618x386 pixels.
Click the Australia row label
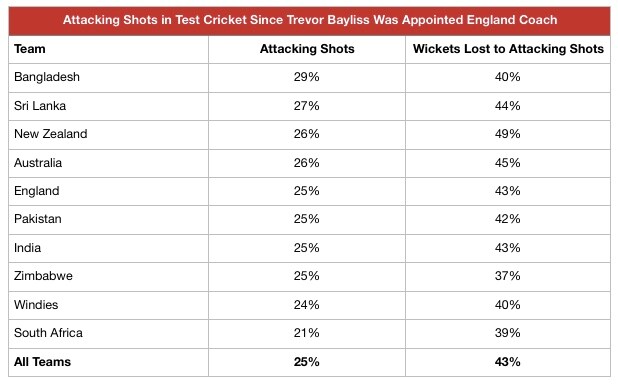click(38, 163)
